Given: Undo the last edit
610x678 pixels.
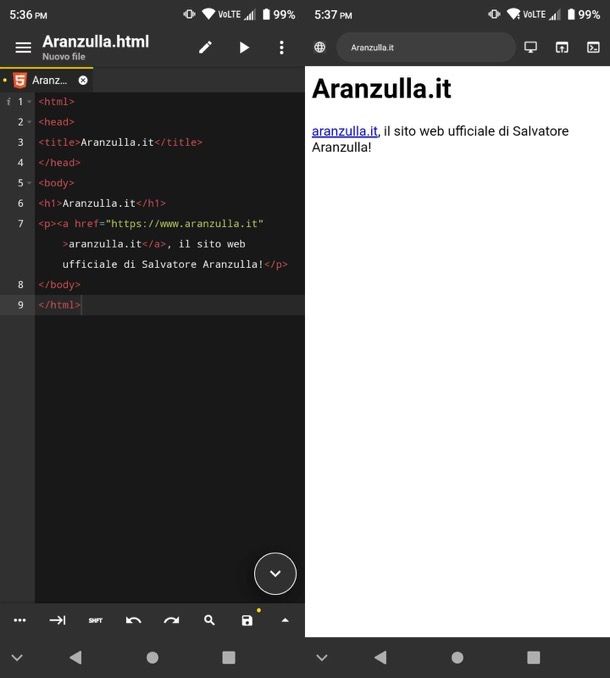Looking at the screenshot, I should (133, 620).
